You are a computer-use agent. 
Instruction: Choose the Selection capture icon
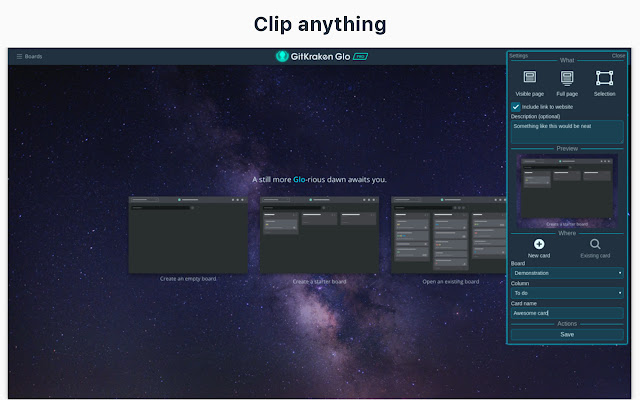point(604,78)
